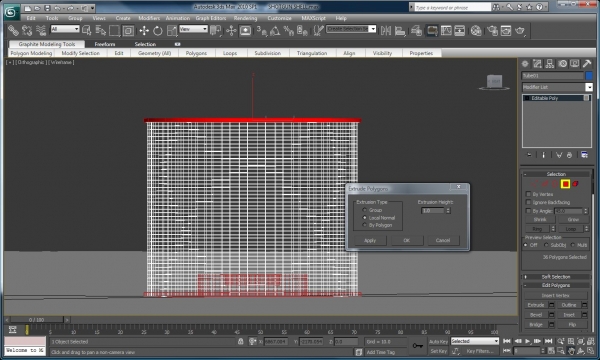
Task: Select Off preview selection radio
Action: pyautogui.click(x=525, y=245)
